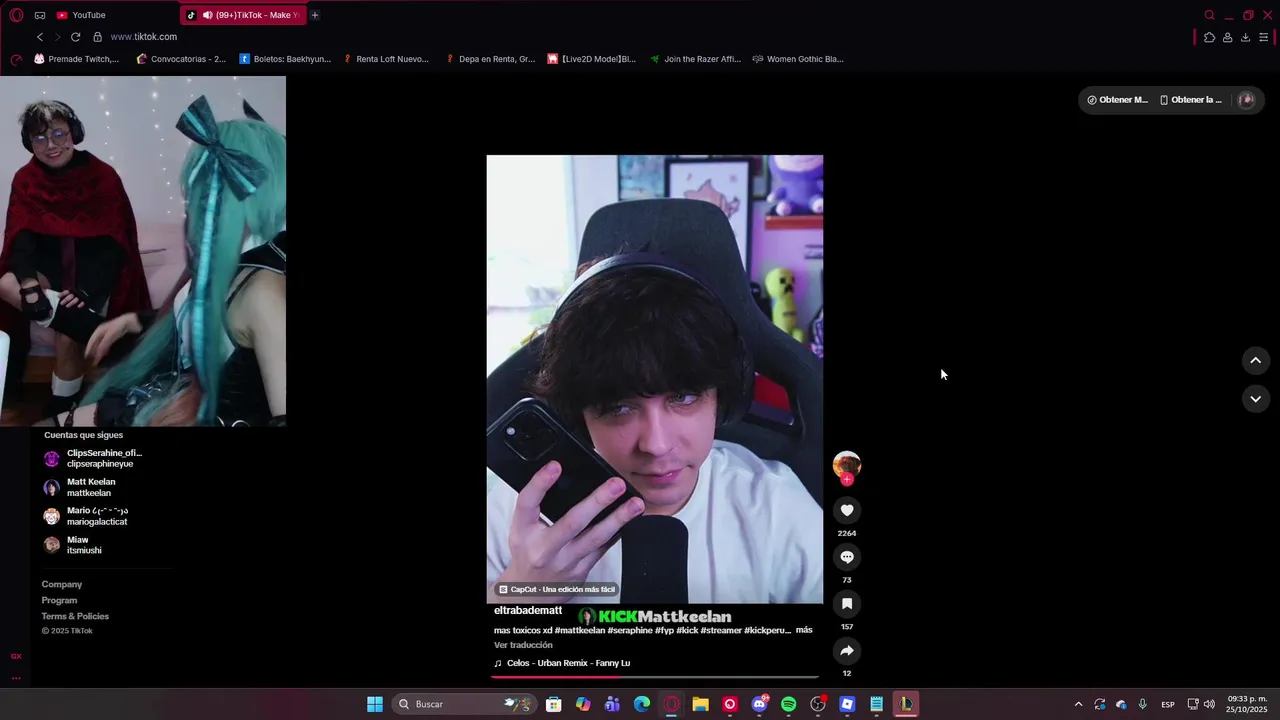The width and height of the screenshot is (1280, 720).
Task: Click the Obtener la app button
Action: pos(1190,100)
